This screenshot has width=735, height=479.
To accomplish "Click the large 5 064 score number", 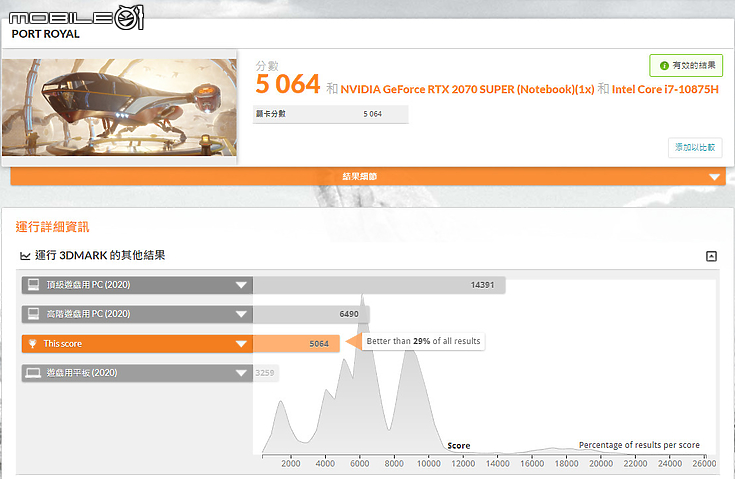I will (x=288, y=84).
